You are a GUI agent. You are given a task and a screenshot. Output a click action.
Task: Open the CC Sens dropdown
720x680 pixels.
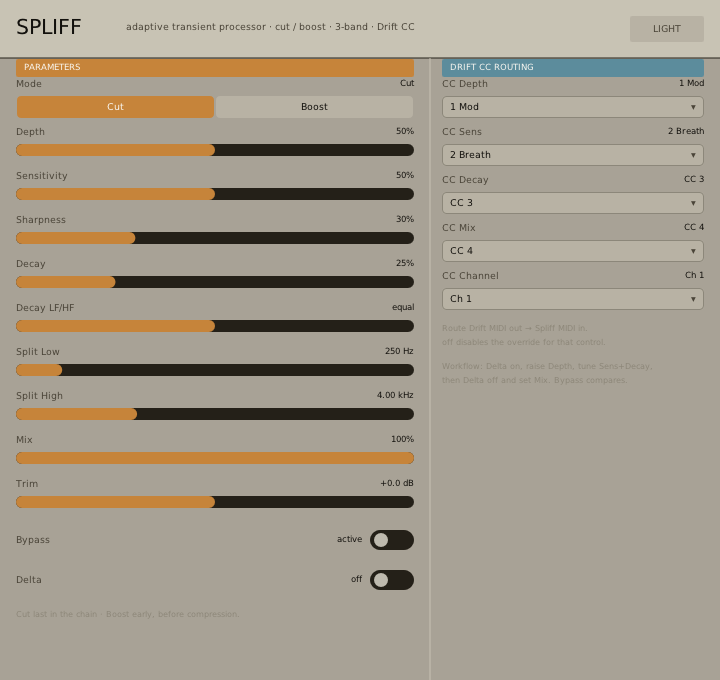pos(573,155)
